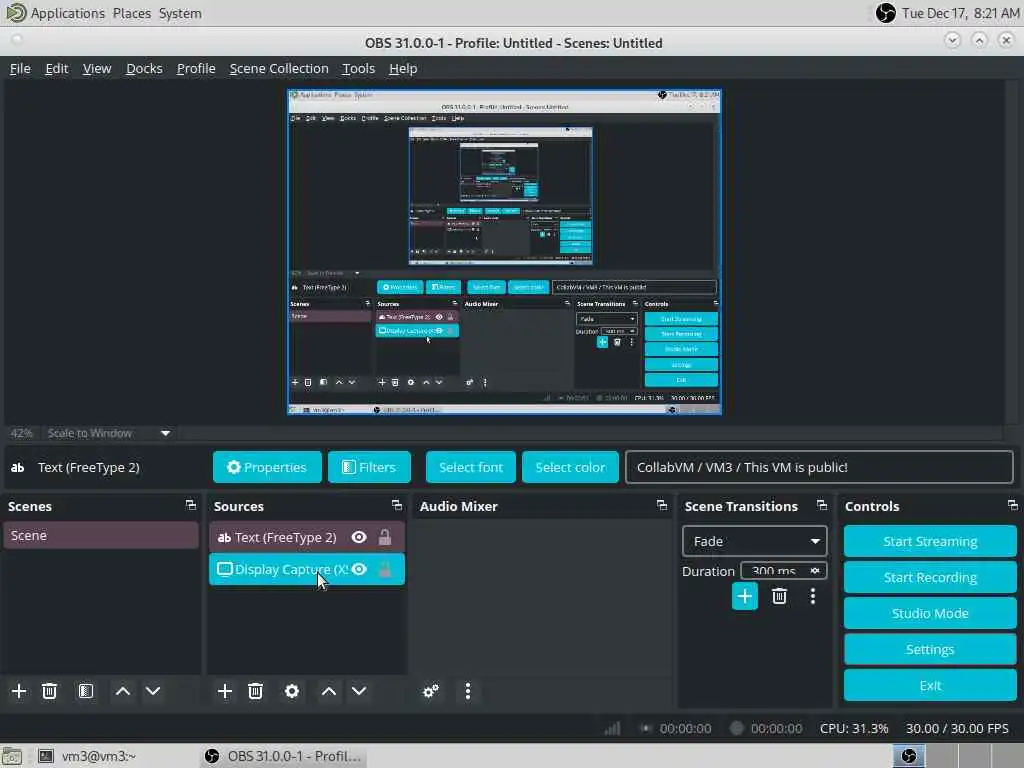The image size is (1024, 768).
Task: Open the Places menu in the top panel
Action: coord(131,13)
